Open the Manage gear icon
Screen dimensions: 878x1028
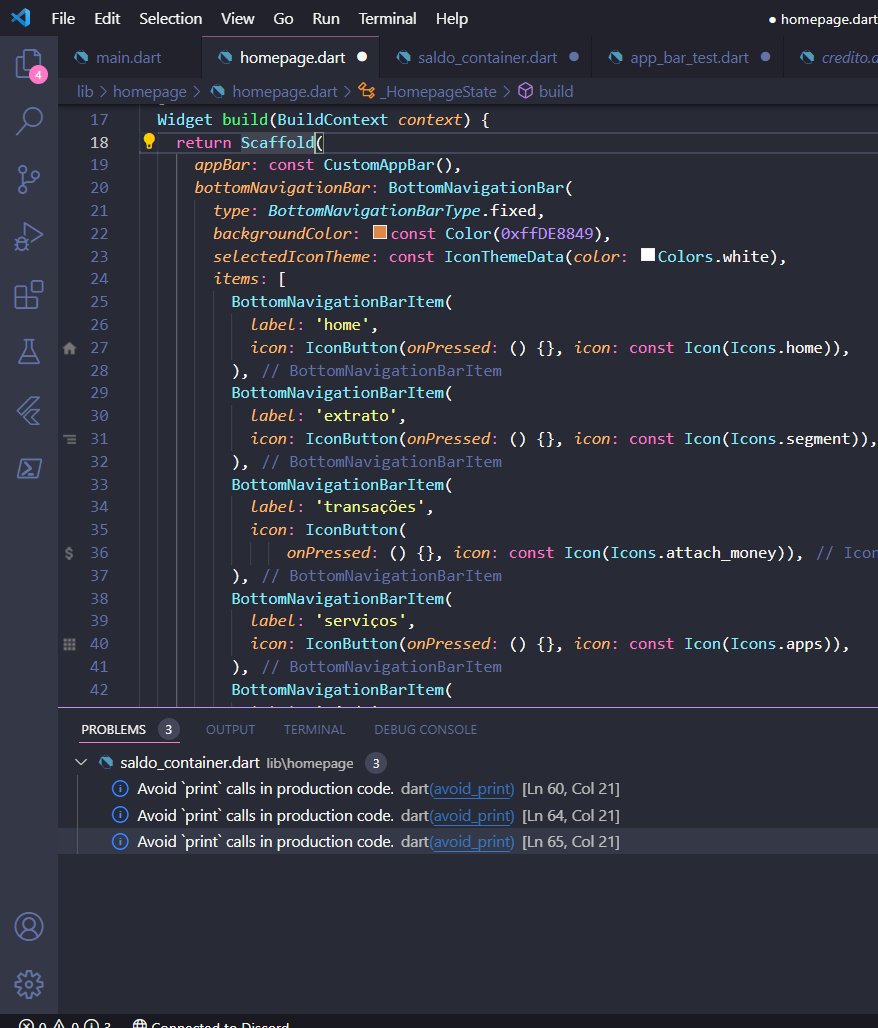pos(29,984)
